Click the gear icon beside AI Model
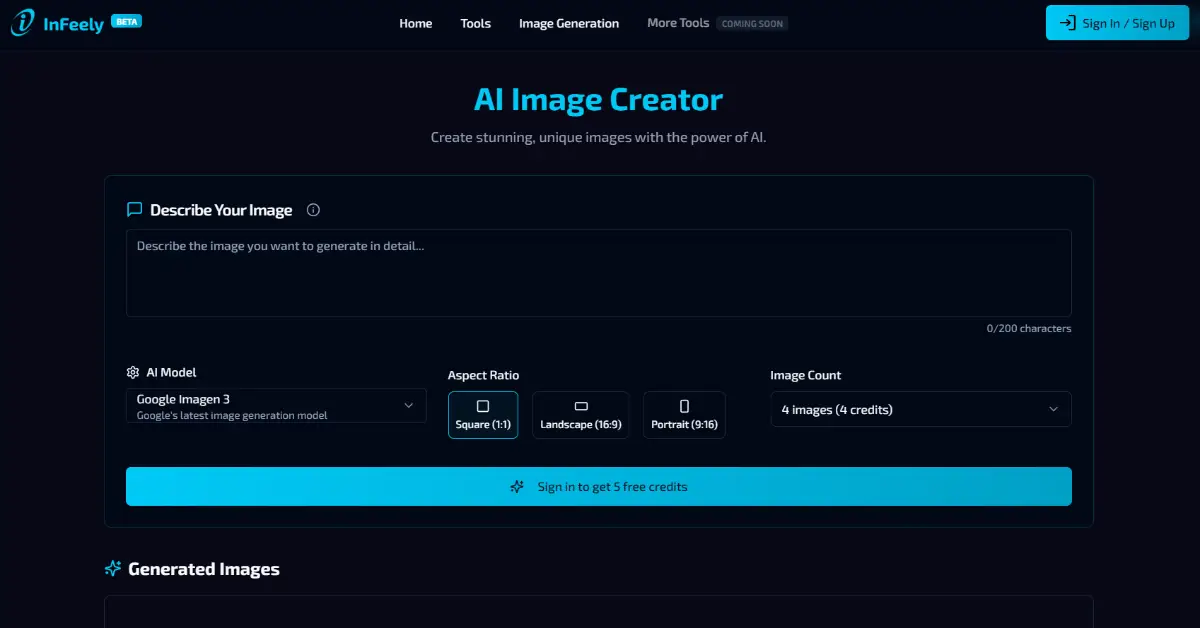1200x628 pixels. (x=133, y=372)
